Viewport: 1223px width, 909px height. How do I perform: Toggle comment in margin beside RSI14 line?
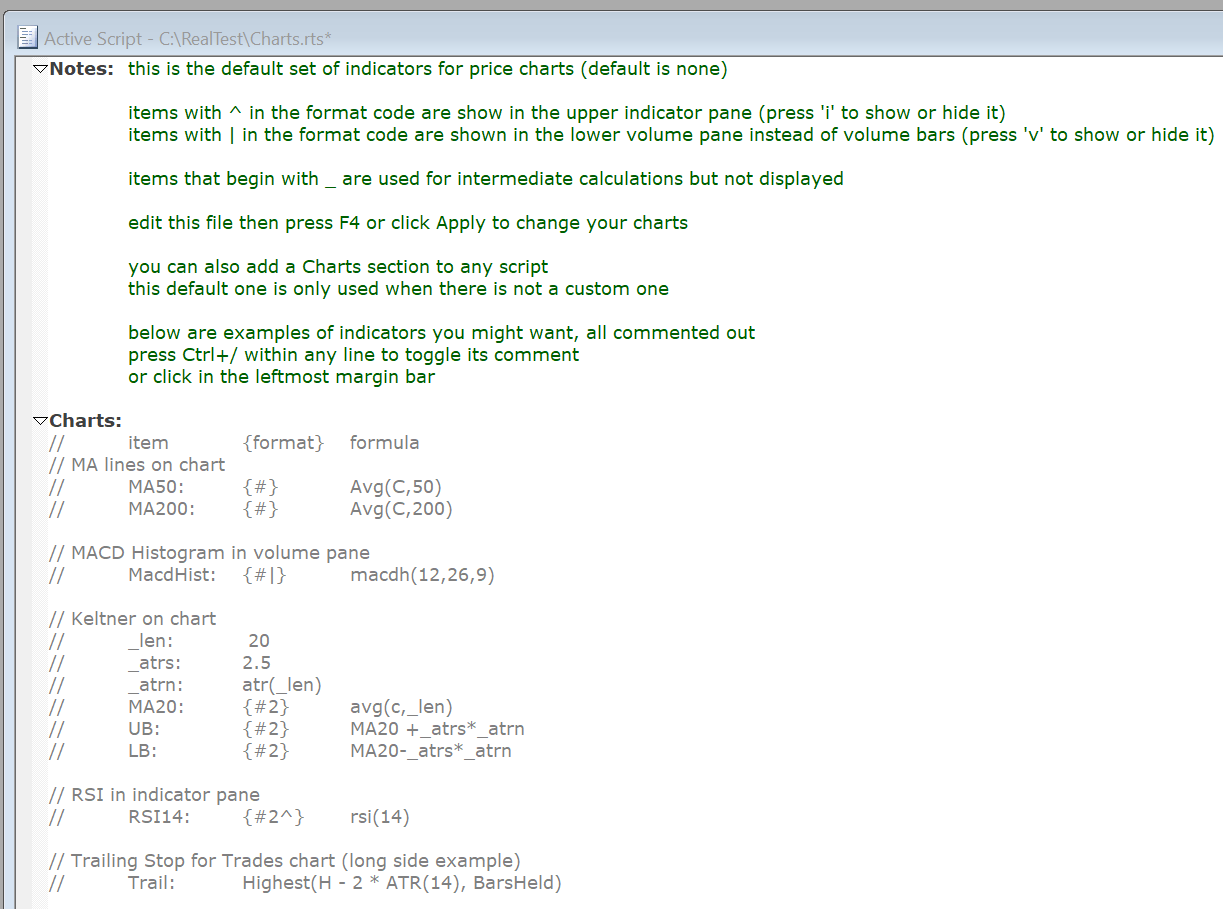(x=24, y=817)
